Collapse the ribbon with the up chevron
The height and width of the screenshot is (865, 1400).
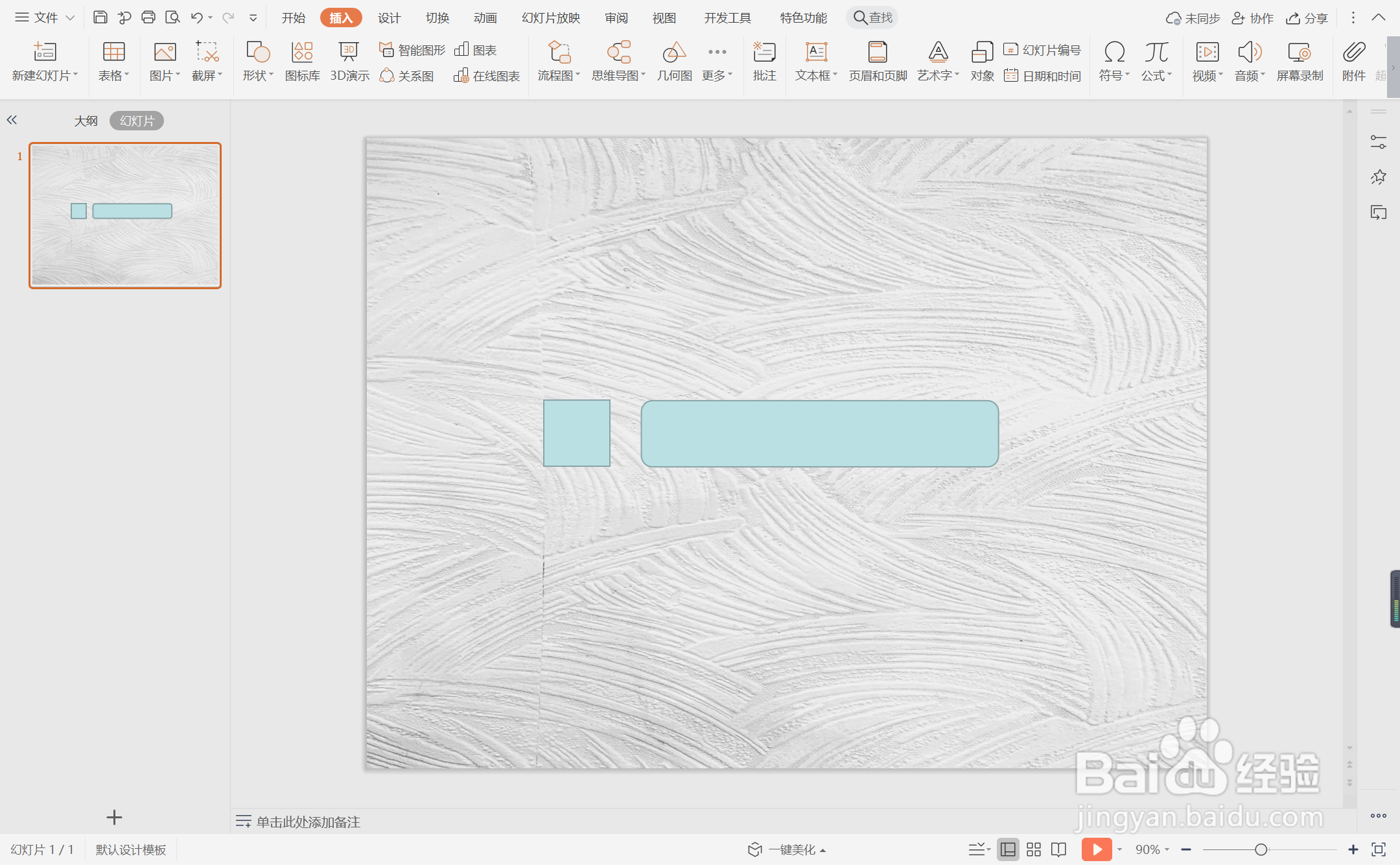(x=1379, y=18)
